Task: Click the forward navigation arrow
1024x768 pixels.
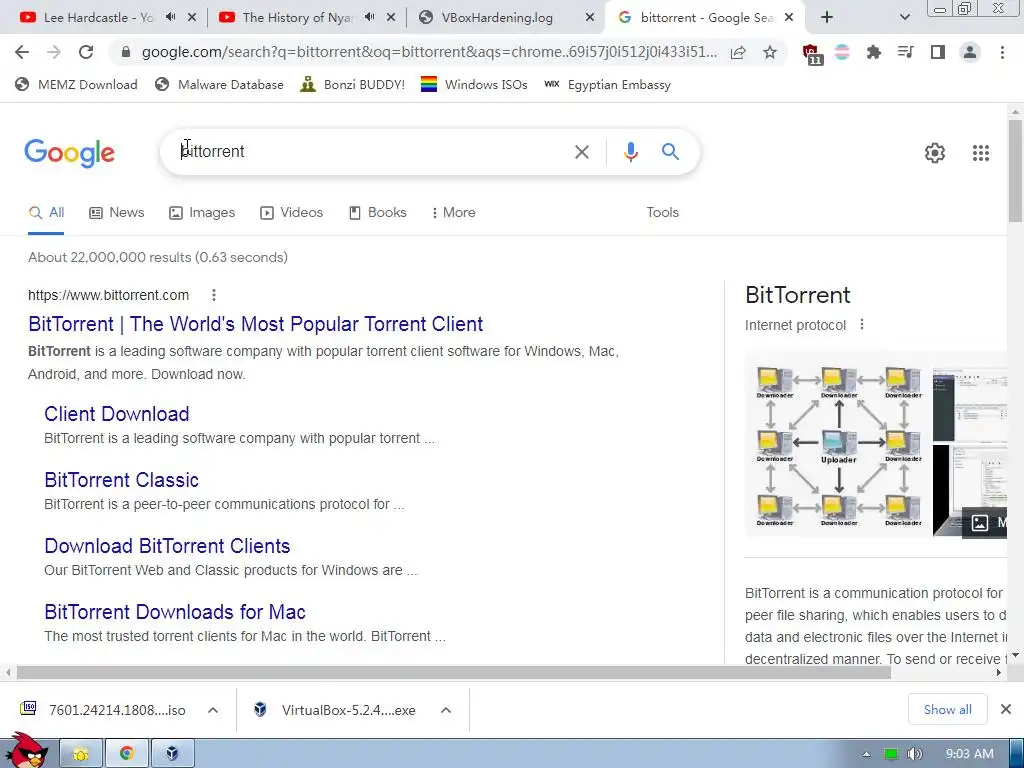Action: pos(54,52)
